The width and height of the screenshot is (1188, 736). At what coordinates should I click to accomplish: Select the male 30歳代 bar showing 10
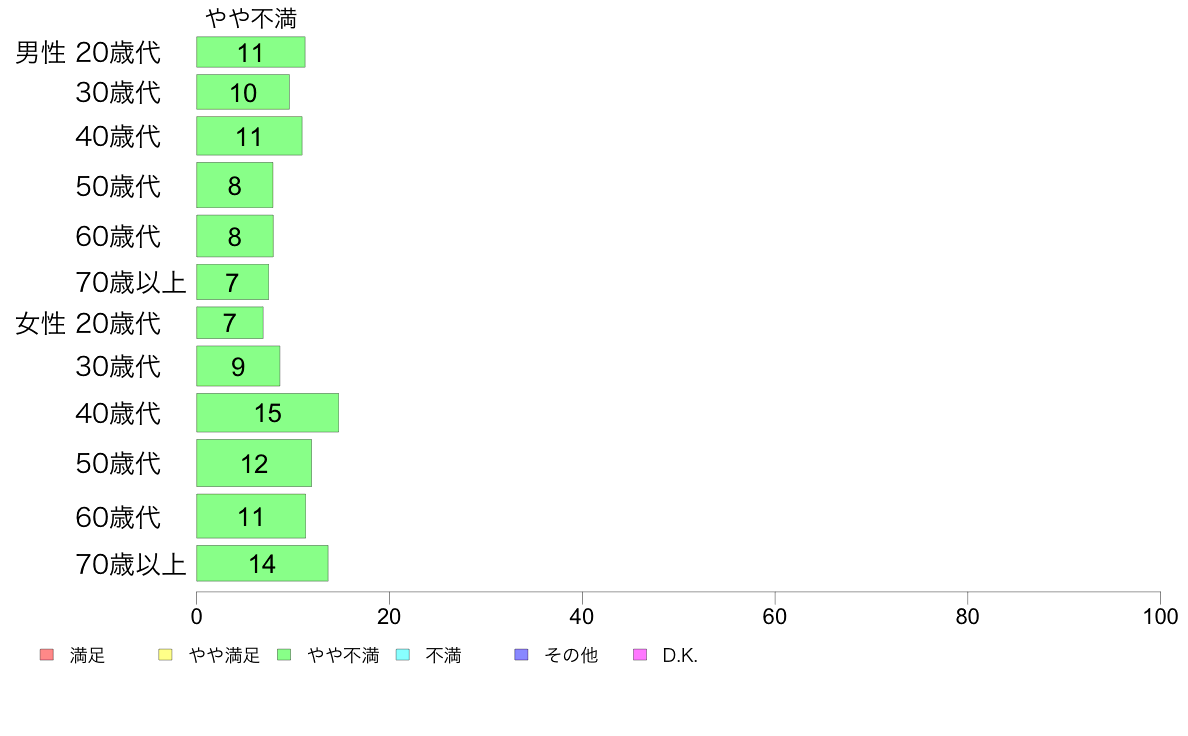pos(242,92)
